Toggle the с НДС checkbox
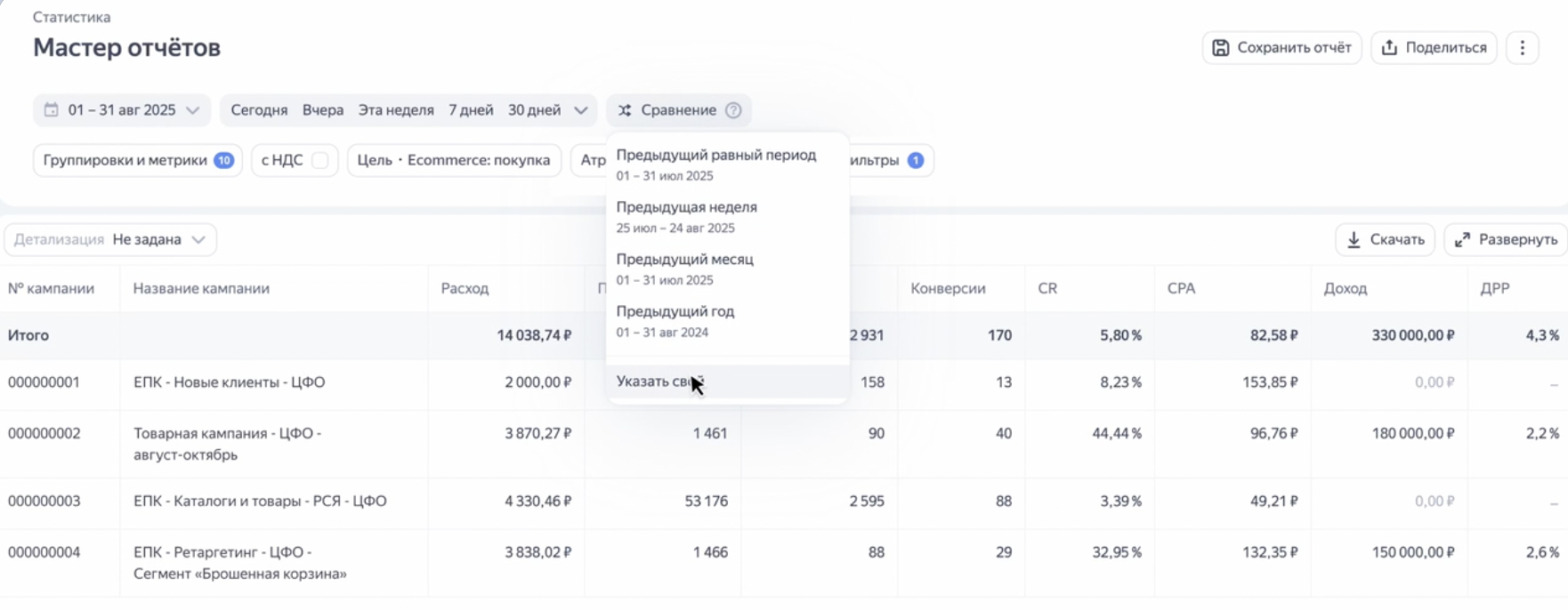Screen dimensions: 1568x610 coord(320,161)
